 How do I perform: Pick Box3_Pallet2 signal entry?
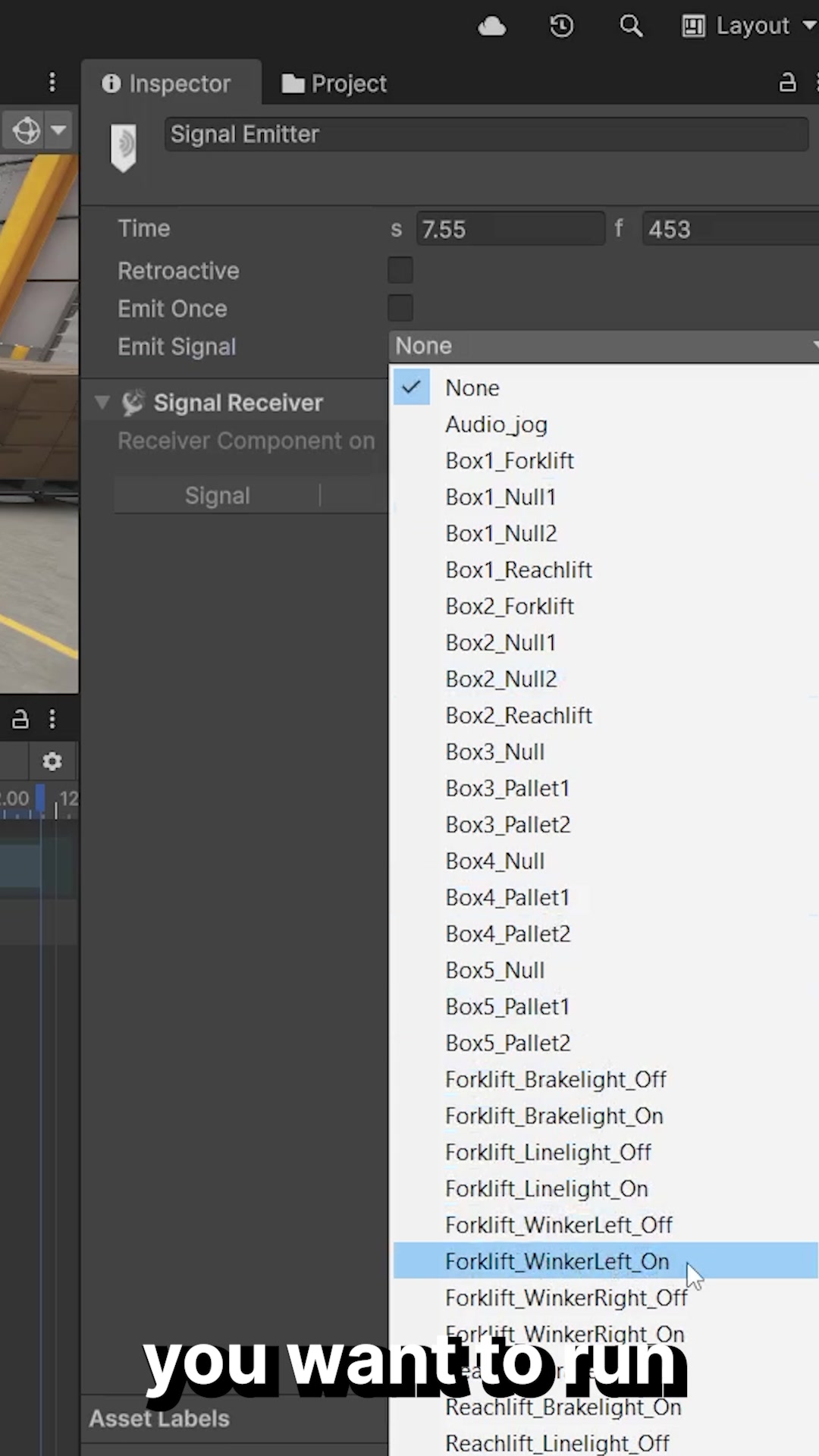coord(605,824)
